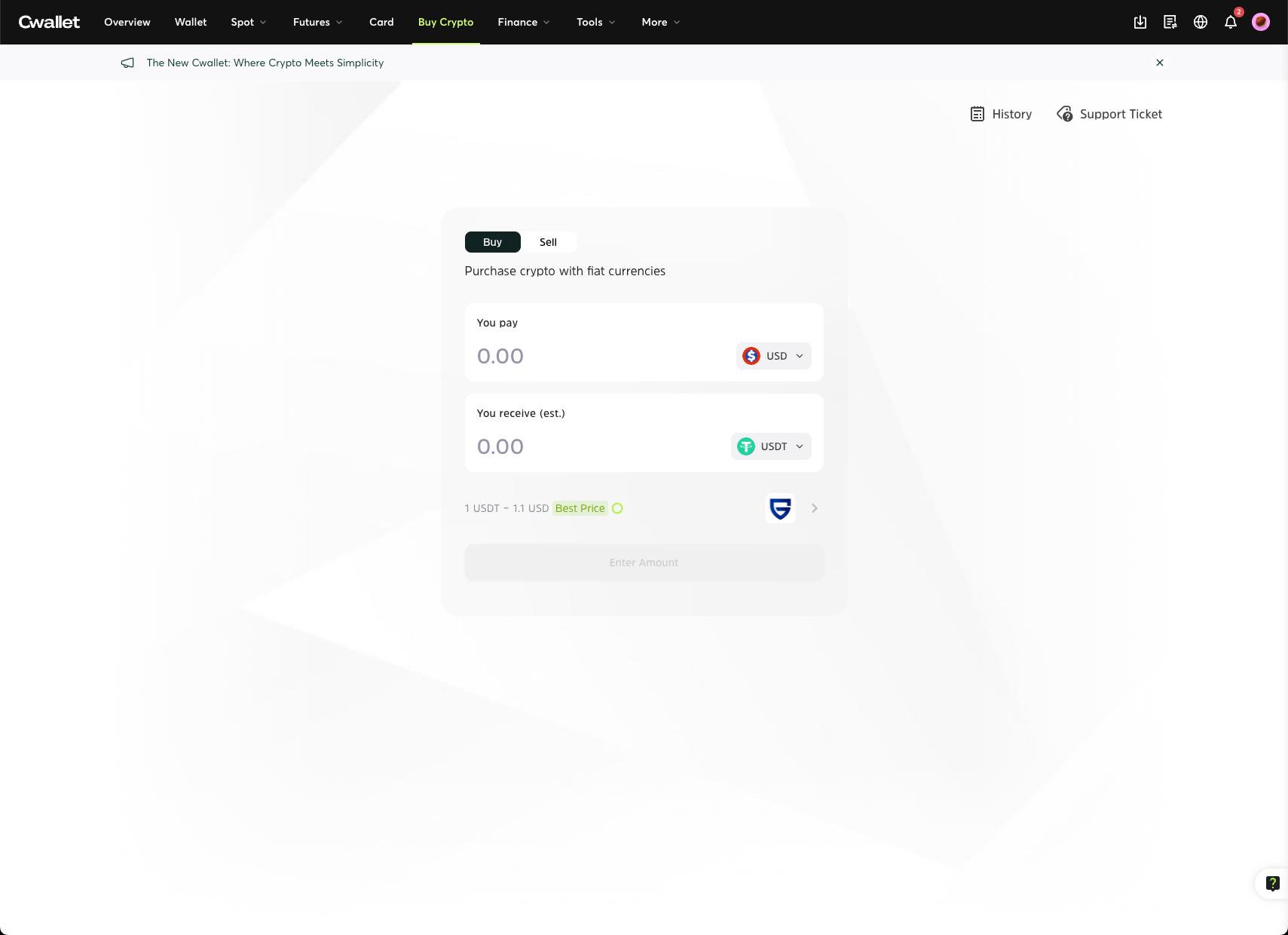Image resolution: width=1288 pixels, height=935 pixels.
Task: Open the USDT crypto dropdown
Action: coord(770,446)
